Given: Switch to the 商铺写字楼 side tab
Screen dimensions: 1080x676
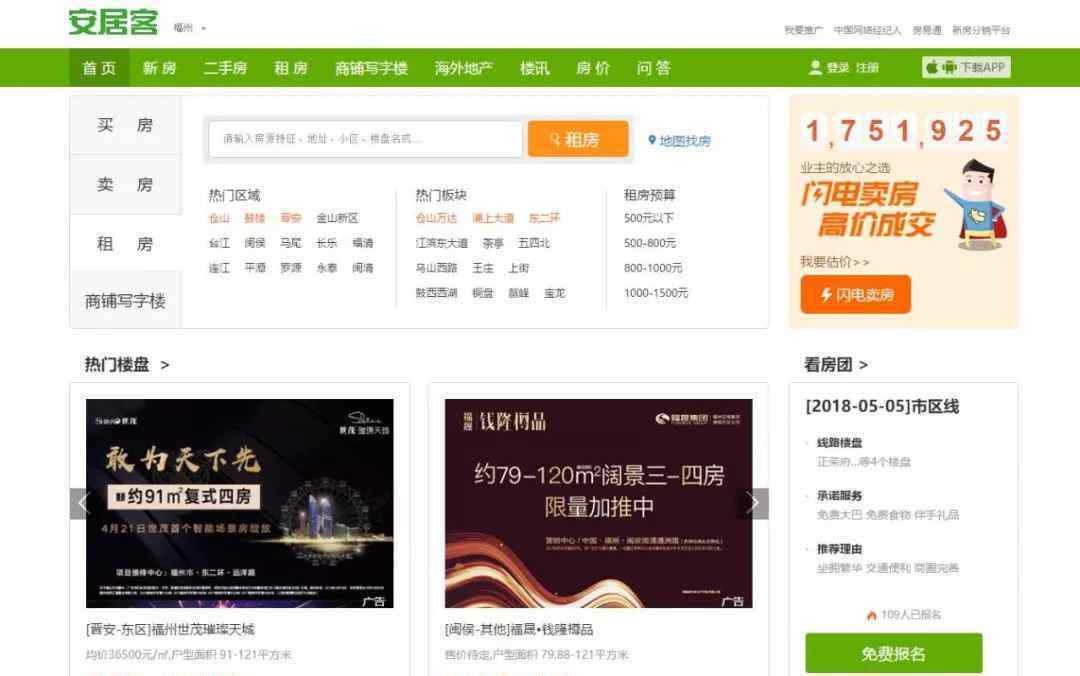Looking at the screenshot, I should coord(125,301).
